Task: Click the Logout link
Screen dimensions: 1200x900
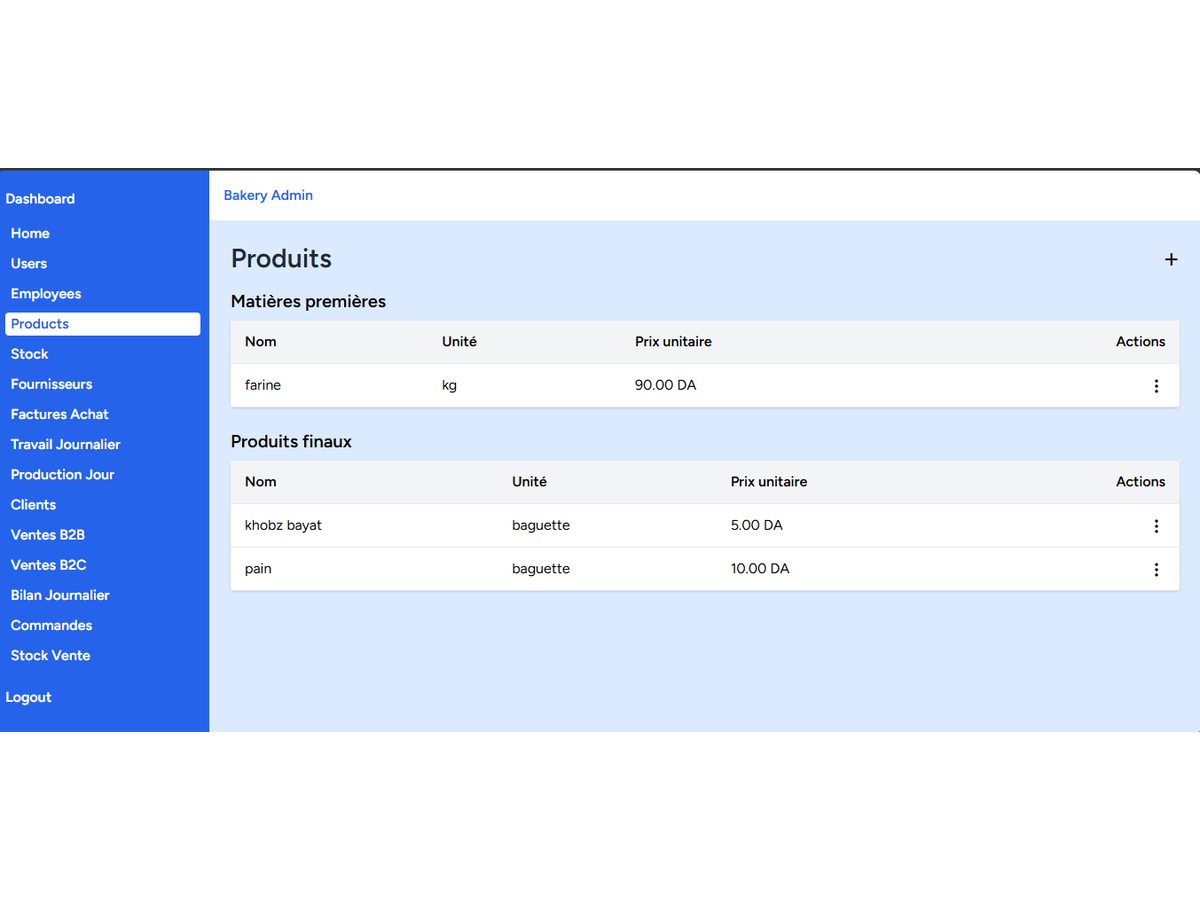Action: [28, 697]
